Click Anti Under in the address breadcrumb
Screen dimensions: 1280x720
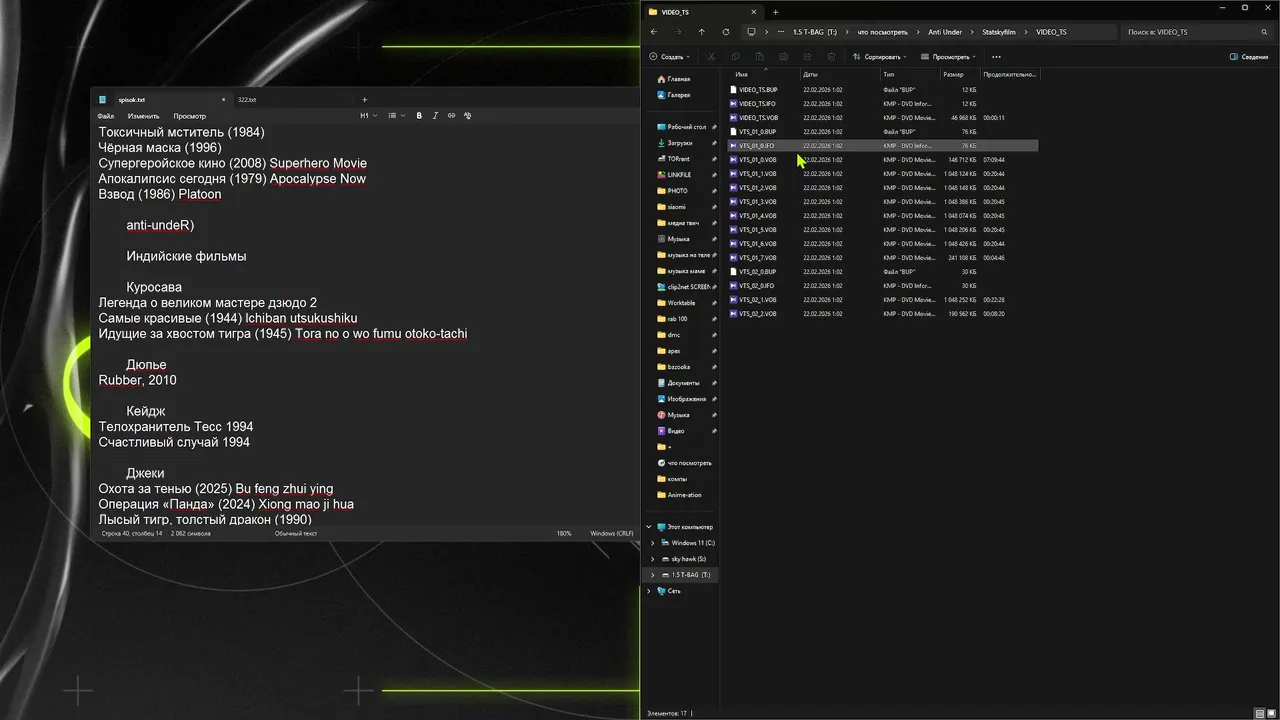pyautogui.click(x=945, y=32)
